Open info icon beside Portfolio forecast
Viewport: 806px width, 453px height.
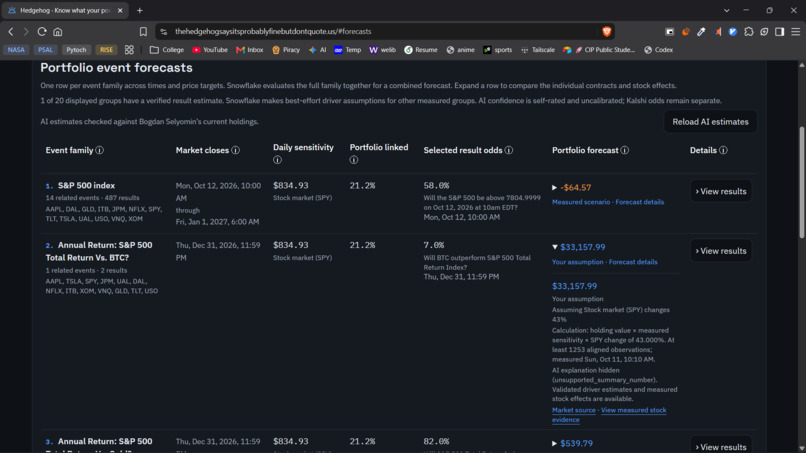pyautogui.click(x=625, y=150)
